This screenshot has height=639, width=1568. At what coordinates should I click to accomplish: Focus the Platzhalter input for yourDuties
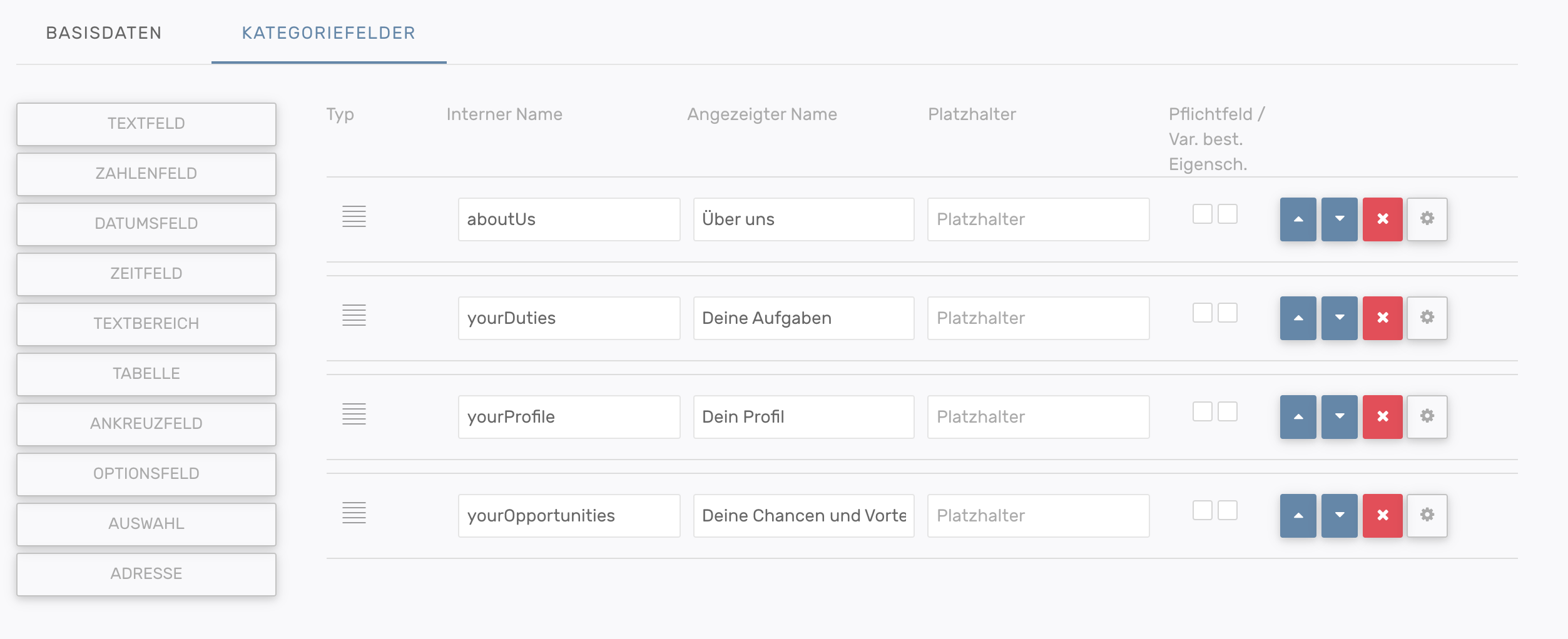(1037, 318)
